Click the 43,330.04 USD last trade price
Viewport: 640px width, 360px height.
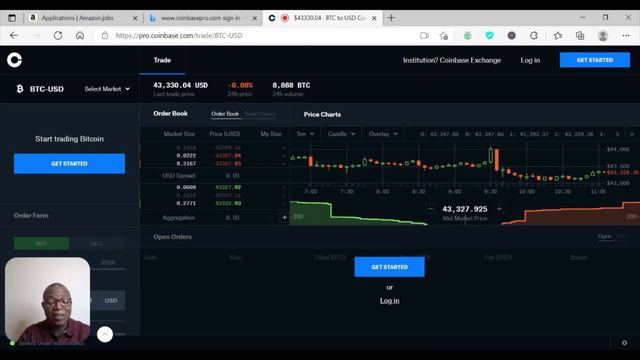point(180,85)
